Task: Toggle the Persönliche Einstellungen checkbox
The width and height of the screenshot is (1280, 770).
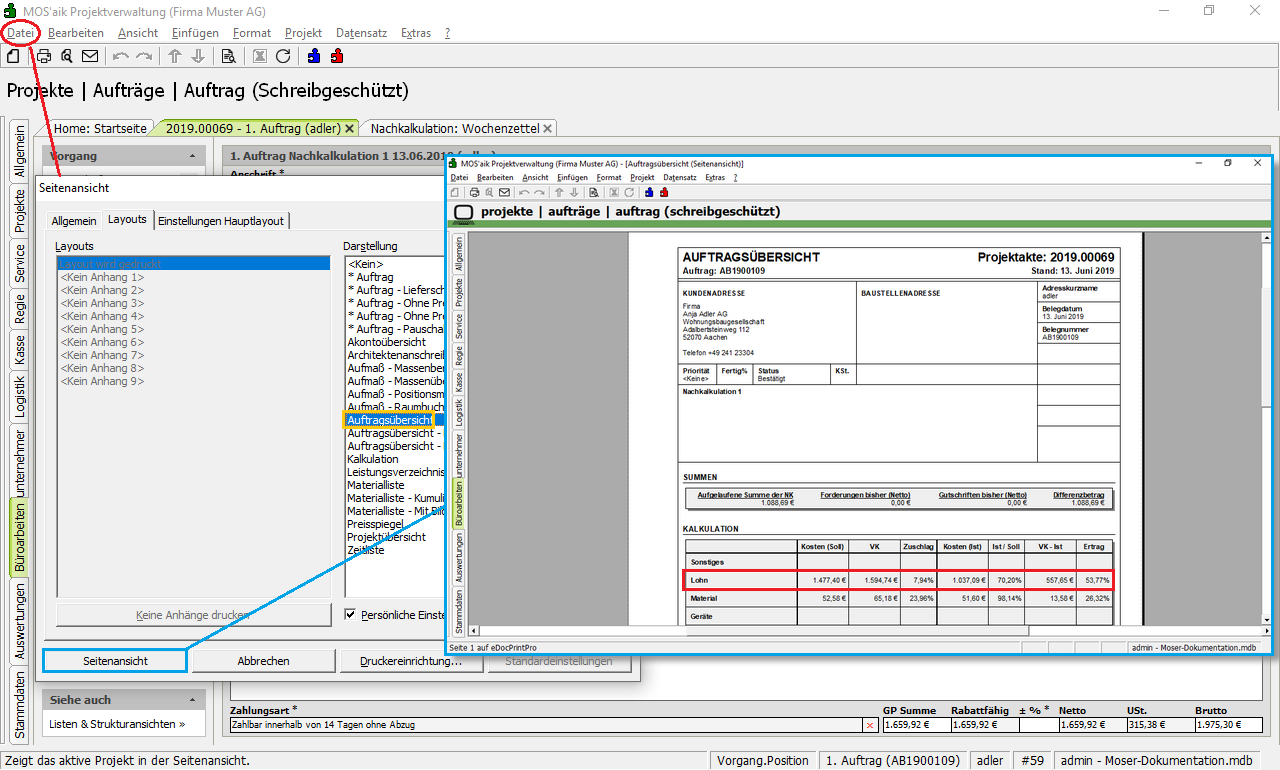Action: point(350,614)
